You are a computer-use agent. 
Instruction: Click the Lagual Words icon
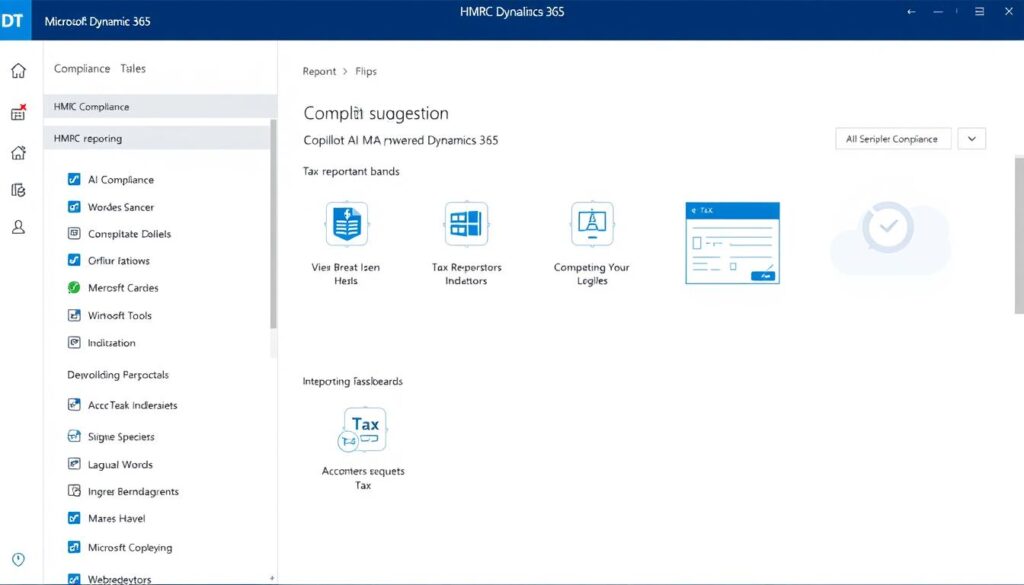74,464
